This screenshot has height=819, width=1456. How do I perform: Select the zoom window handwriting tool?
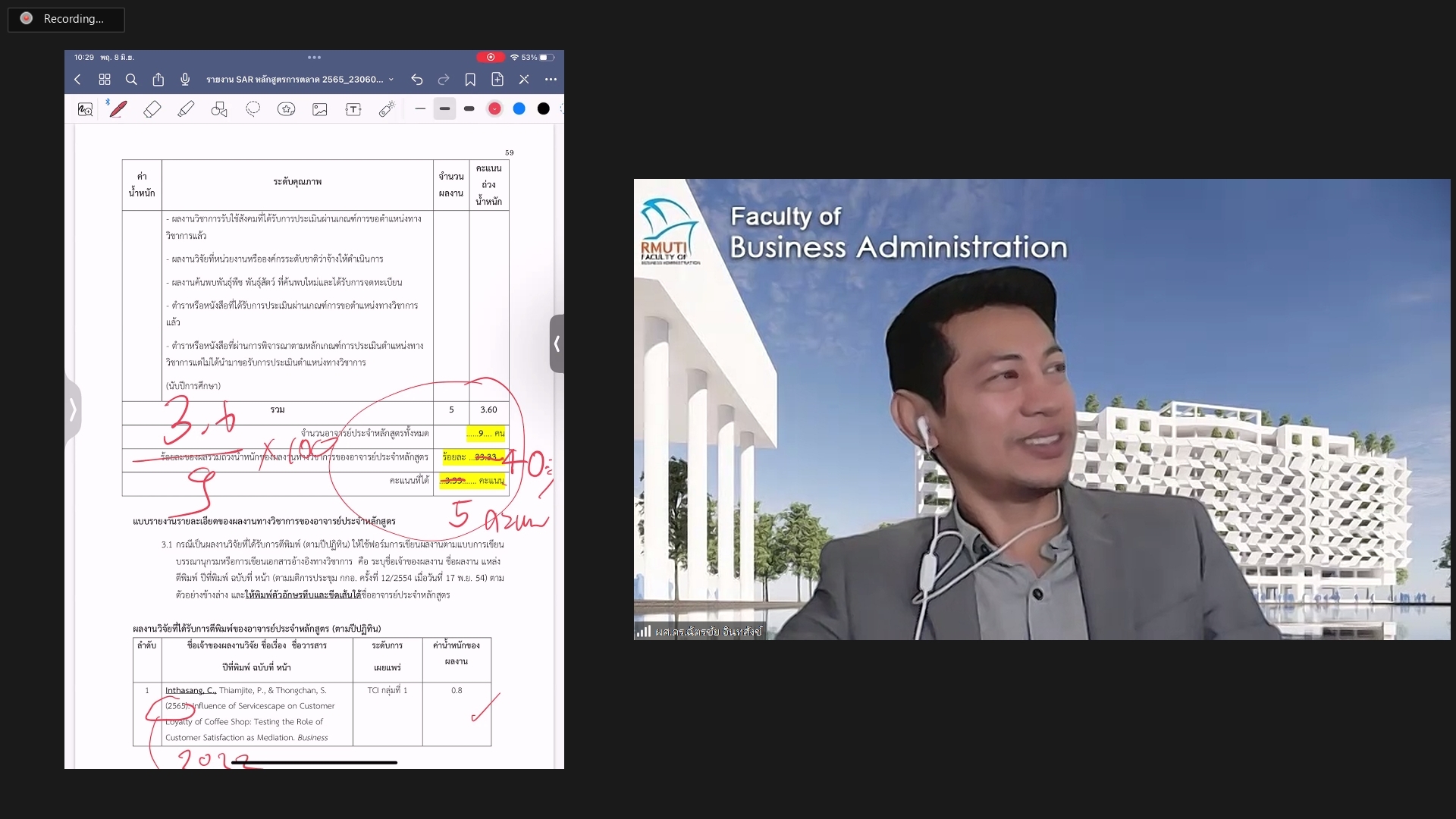pos(85,109)
